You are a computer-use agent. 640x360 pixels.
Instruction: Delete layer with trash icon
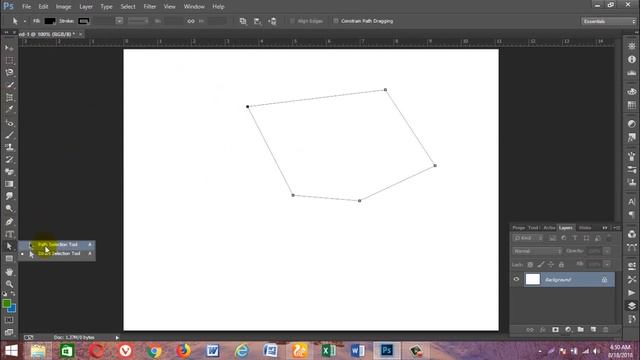point(606,329)
